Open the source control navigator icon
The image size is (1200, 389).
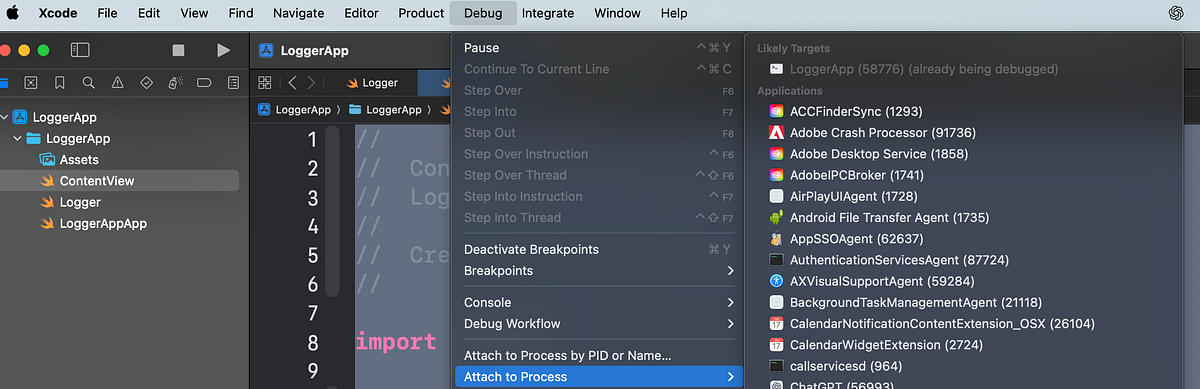(x=31, y=82)
